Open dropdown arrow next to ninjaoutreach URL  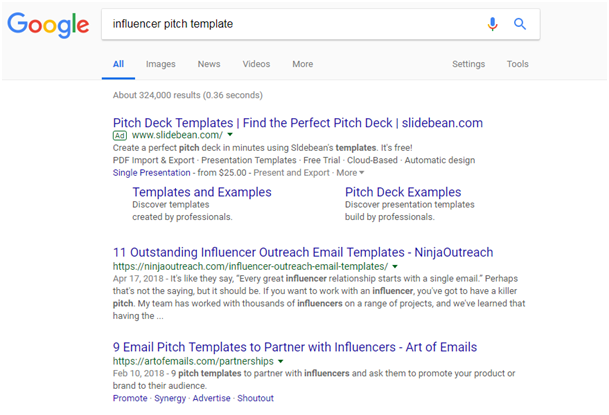pos(395,267)
